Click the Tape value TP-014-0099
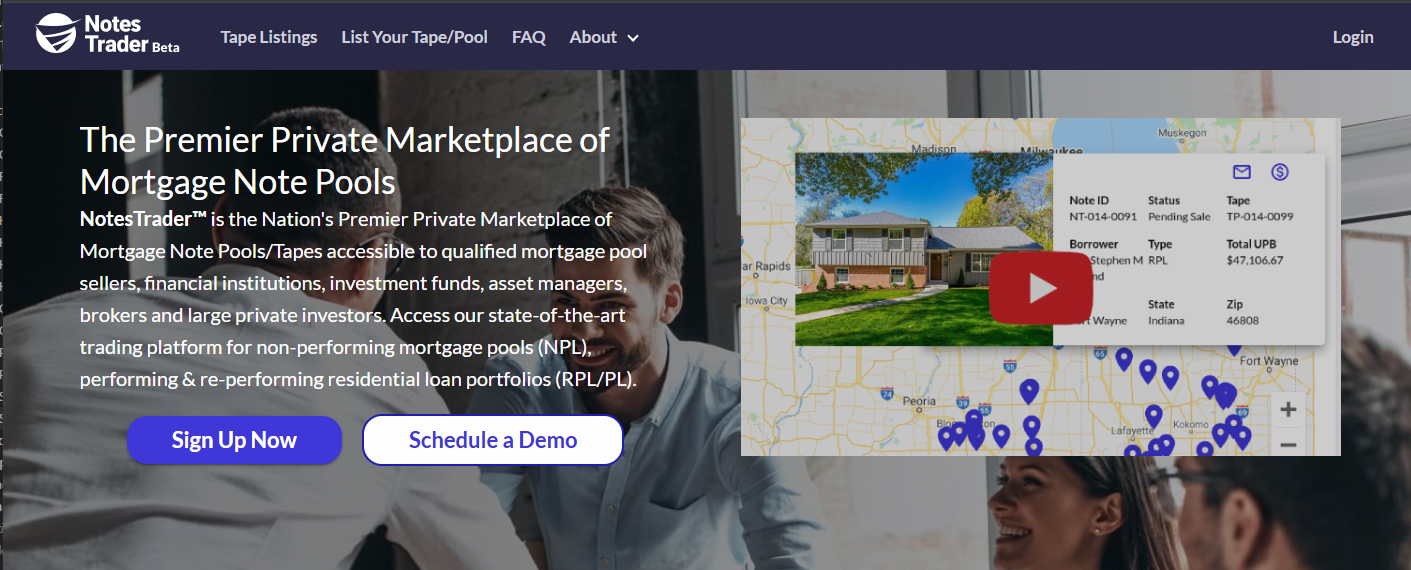 [x=1260, y=216]
